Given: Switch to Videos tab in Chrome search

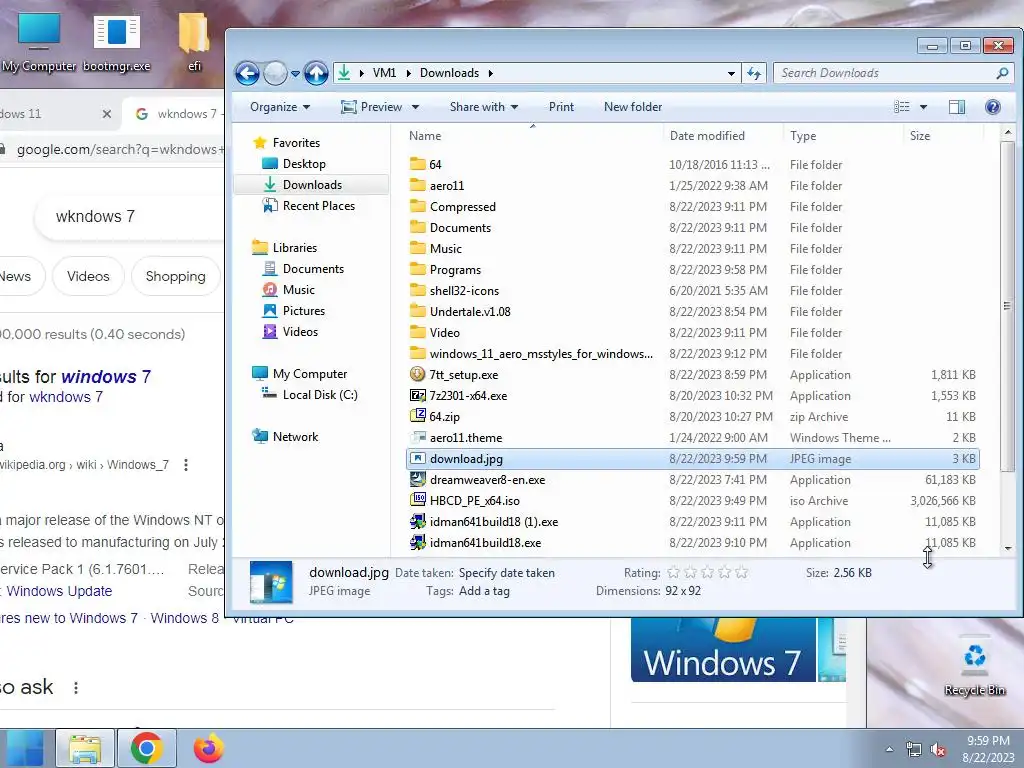Looking at the screenshot, I should (x=88, y=276).
